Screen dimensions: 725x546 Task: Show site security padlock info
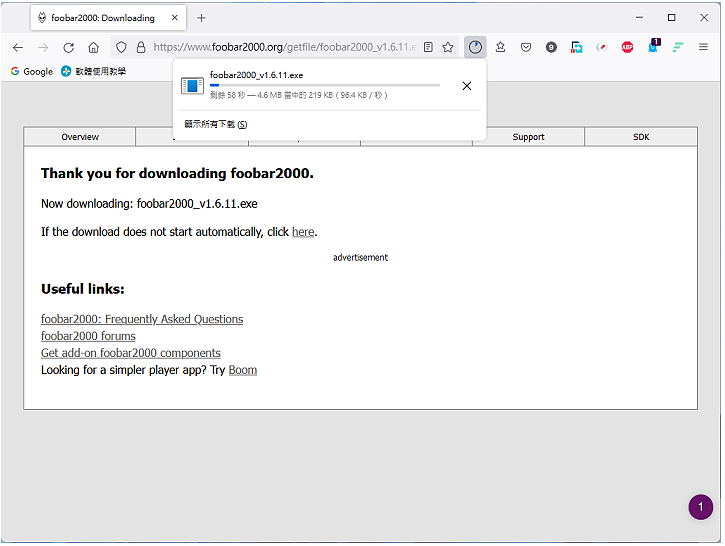(141, 47)
